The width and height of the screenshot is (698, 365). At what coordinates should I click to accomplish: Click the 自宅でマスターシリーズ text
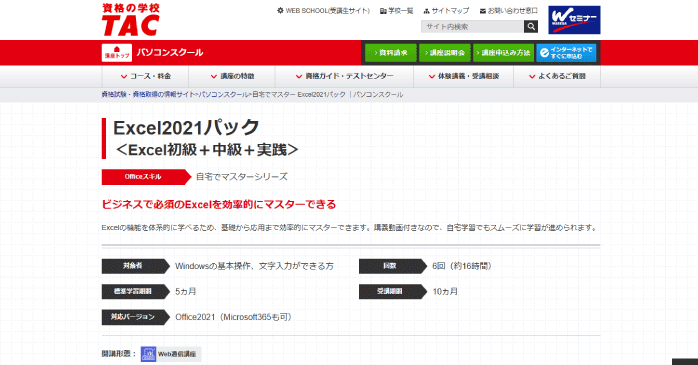242,177
